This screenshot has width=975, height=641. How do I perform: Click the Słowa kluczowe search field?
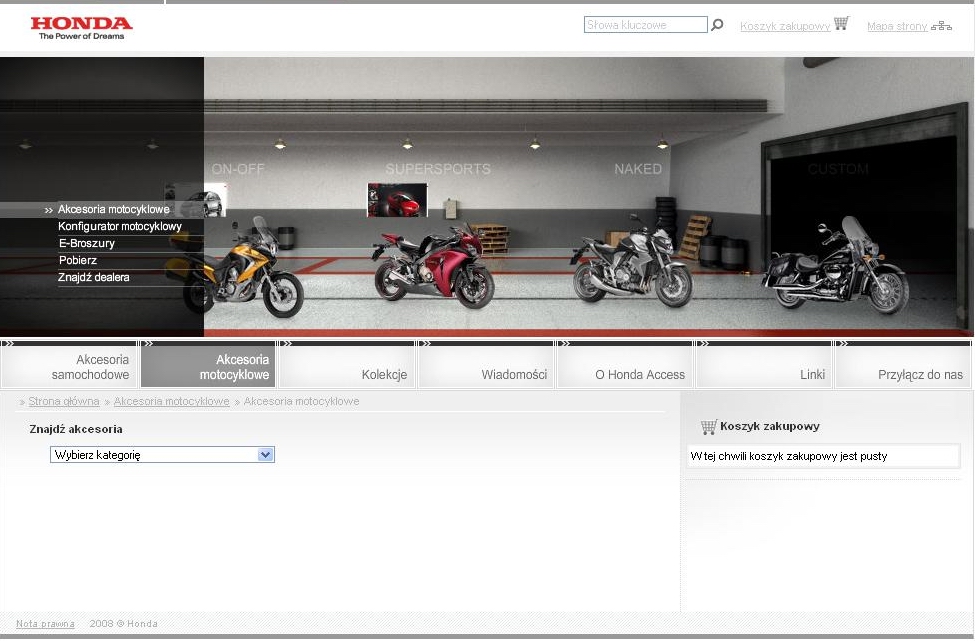[x=645, y=25]
